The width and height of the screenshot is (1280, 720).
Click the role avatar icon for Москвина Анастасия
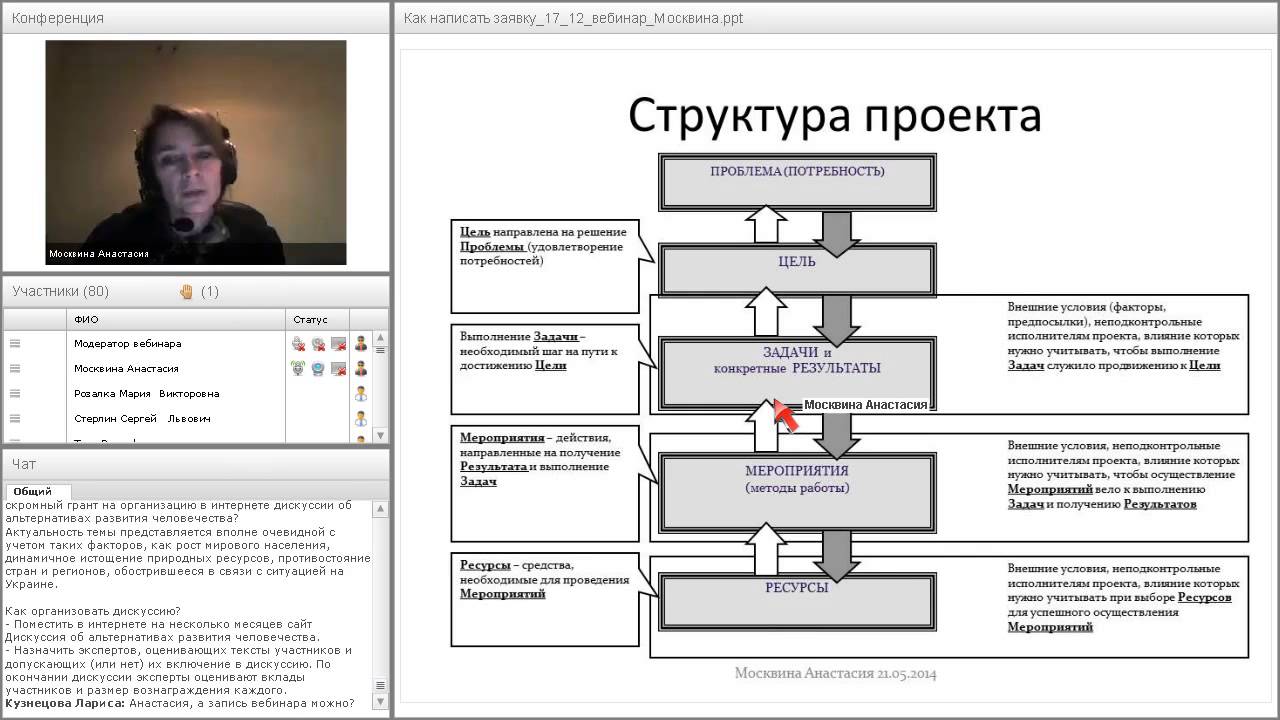click(361, 369)
